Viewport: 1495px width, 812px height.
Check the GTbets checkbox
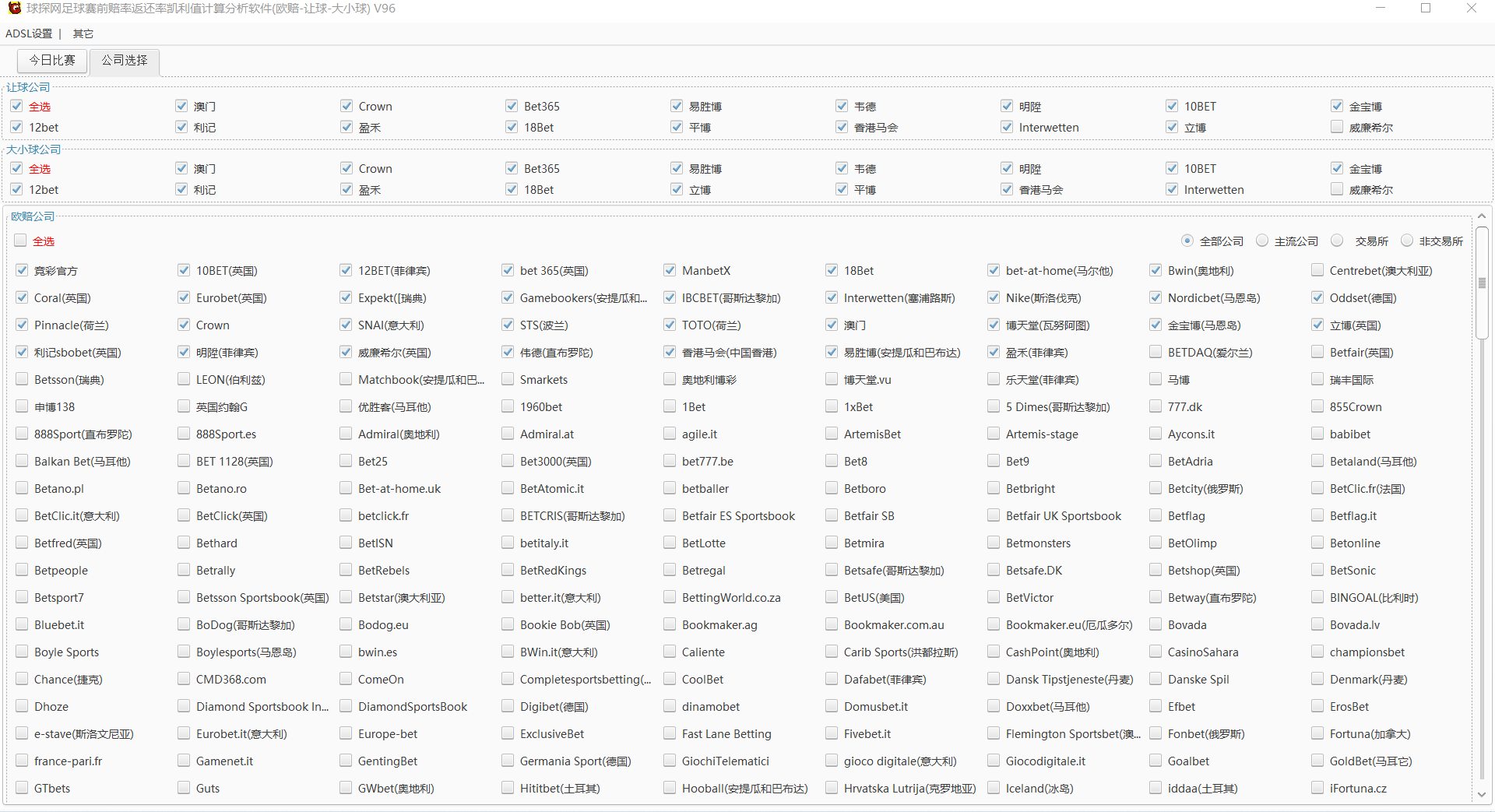click(x=22, y=788)
